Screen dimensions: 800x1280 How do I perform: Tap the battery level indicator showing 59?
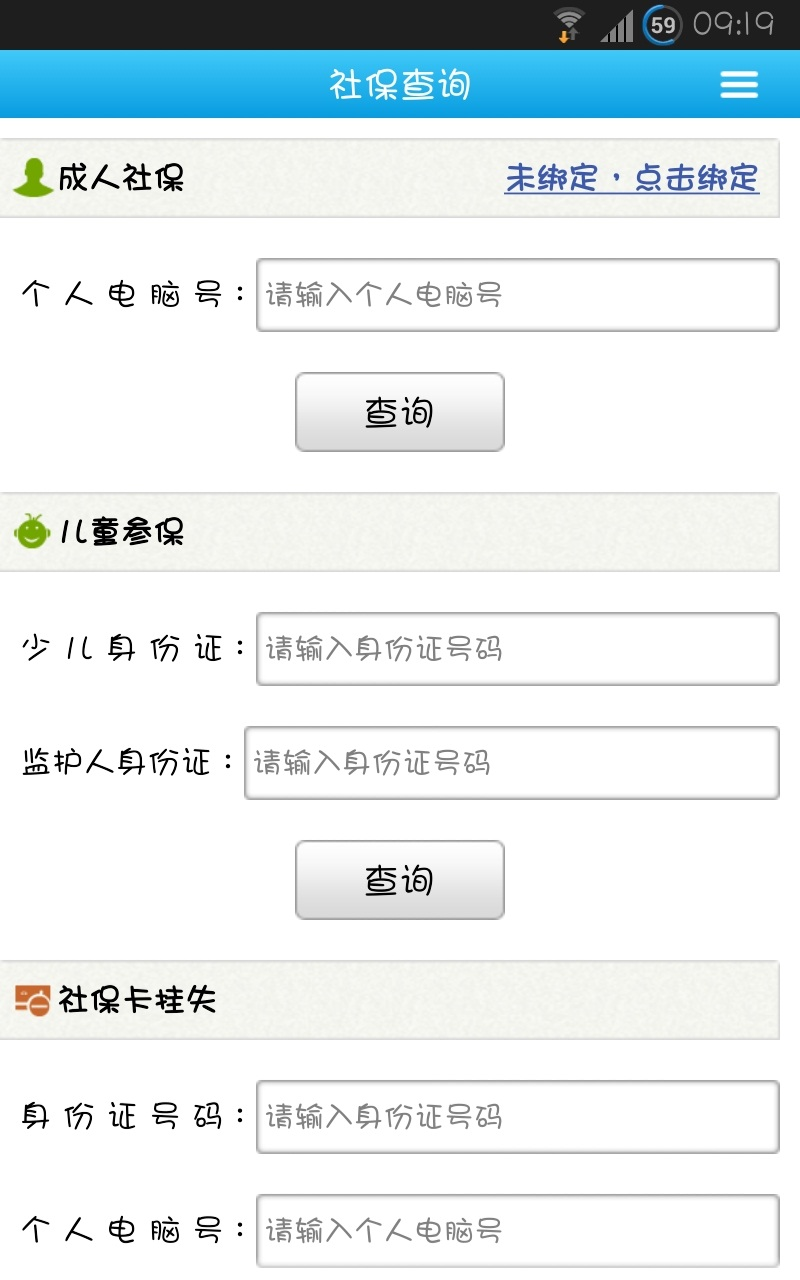(662, 24)
